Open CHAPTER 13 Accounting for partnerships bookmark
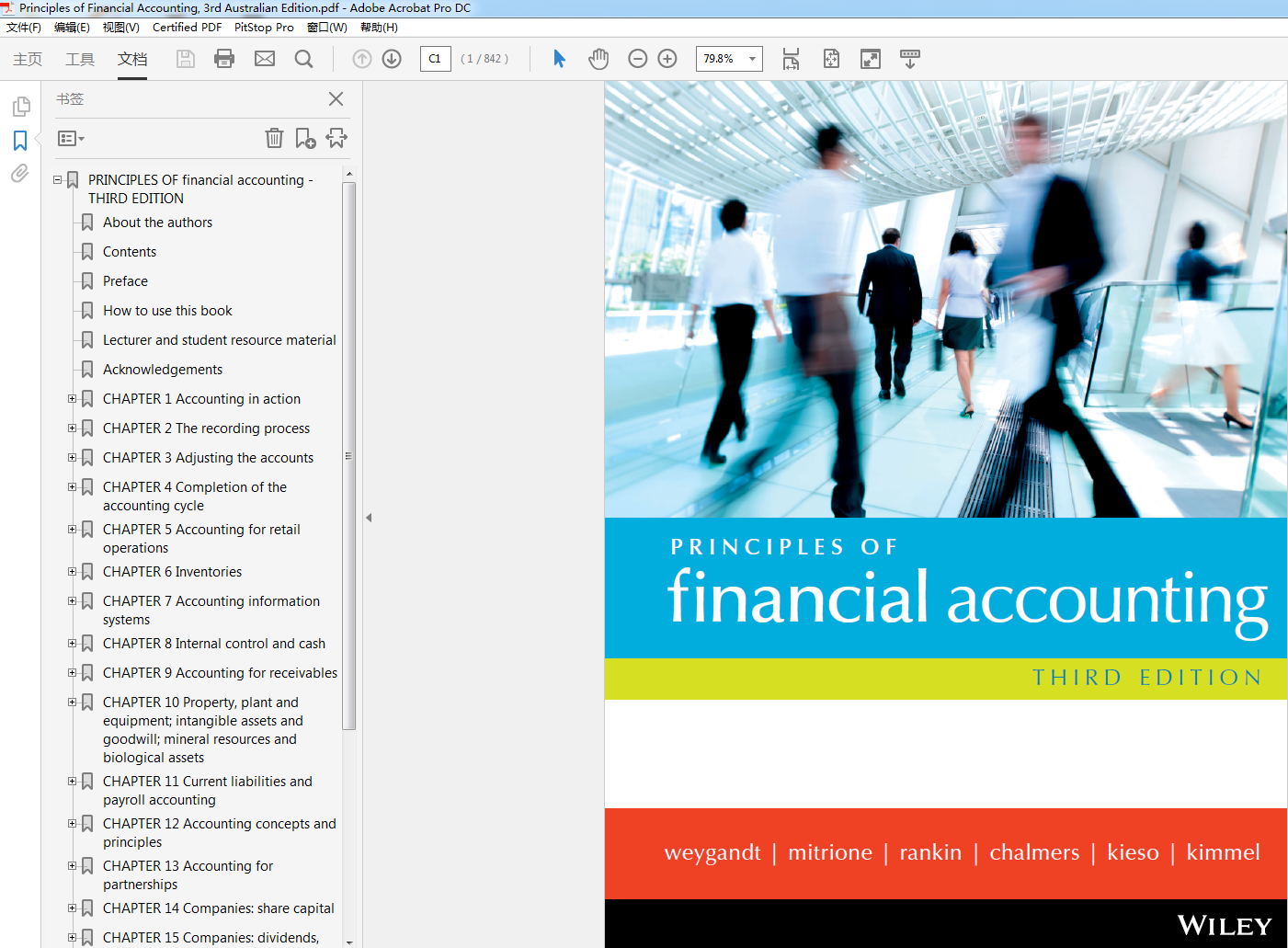This screenshot has width=1288, height=948. [x=188, y=875]
